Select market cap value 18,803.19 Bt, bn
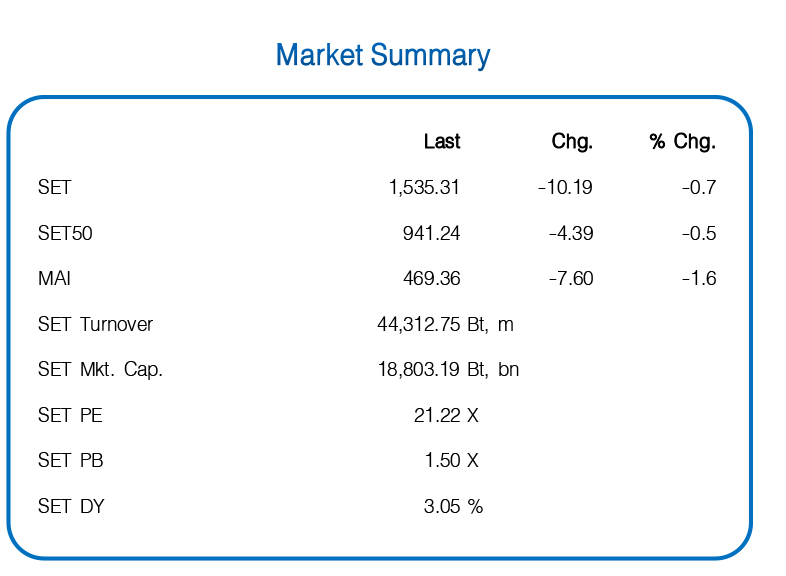Viewport: 786px width, 576px height. pos(448,370)
